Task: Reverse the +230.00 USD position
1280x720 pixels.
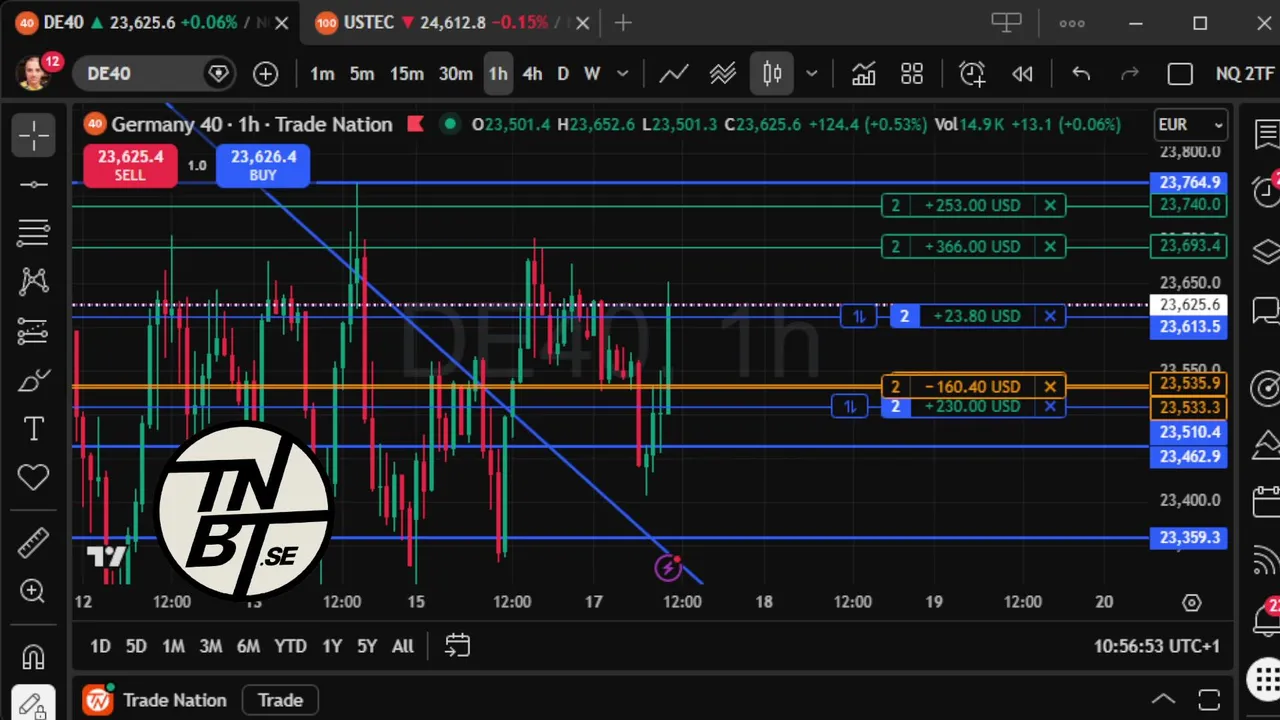Action: pyautogui.click(x=849, y=406)
